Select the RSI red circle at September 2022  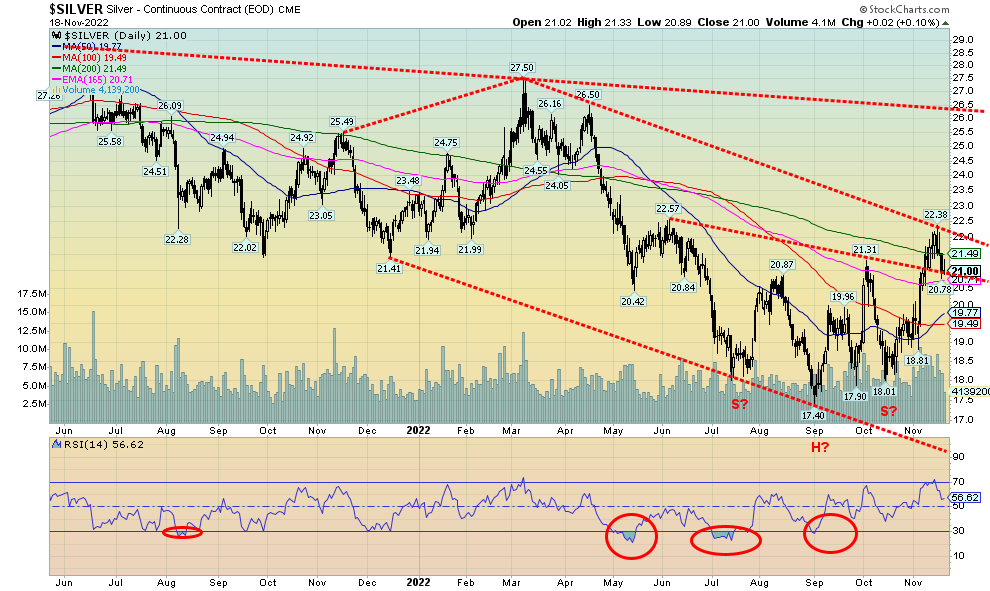(831, 532)
